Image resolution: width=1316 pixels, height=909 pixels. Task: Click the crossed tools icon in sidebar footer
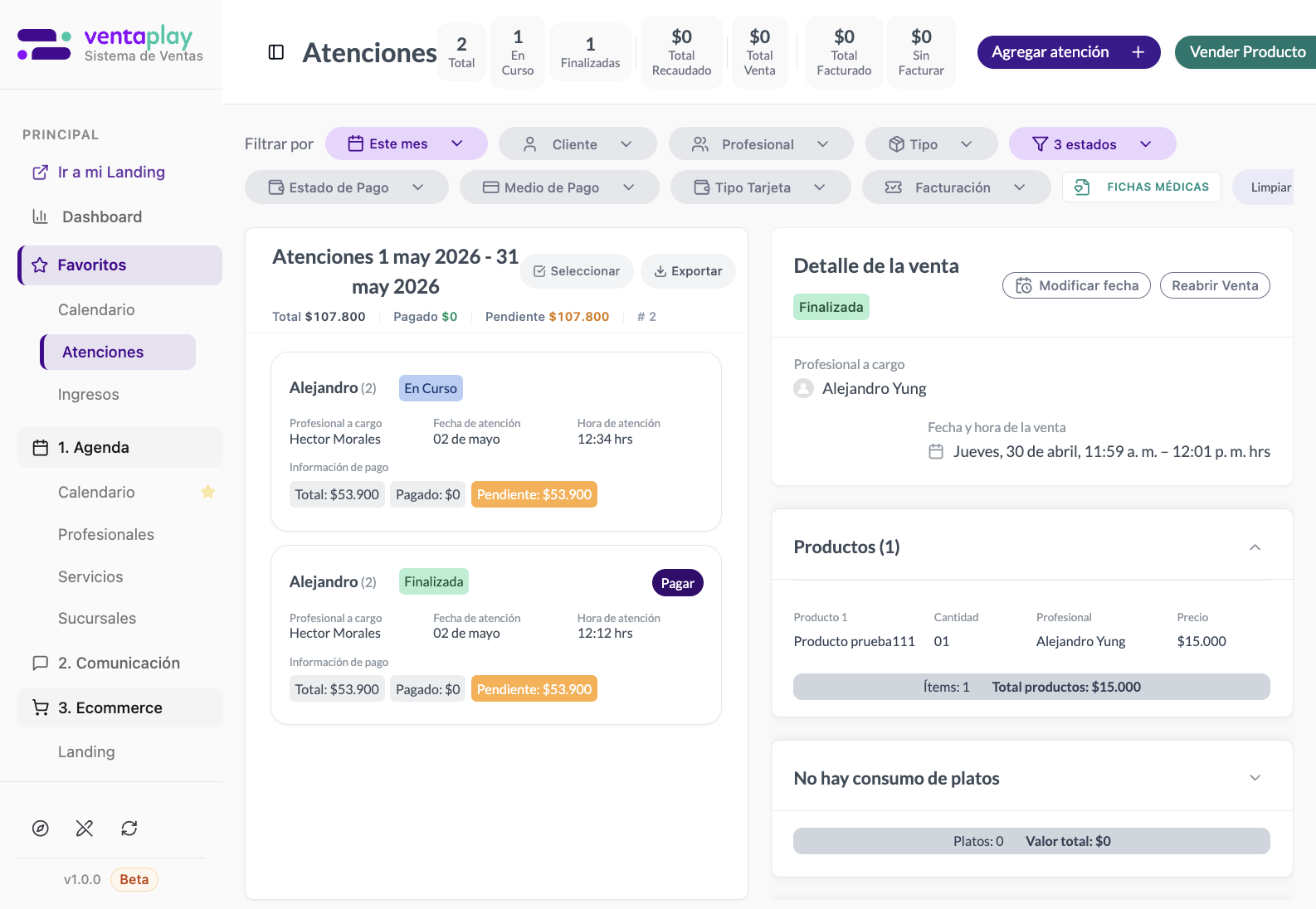(x=85, y=828)
